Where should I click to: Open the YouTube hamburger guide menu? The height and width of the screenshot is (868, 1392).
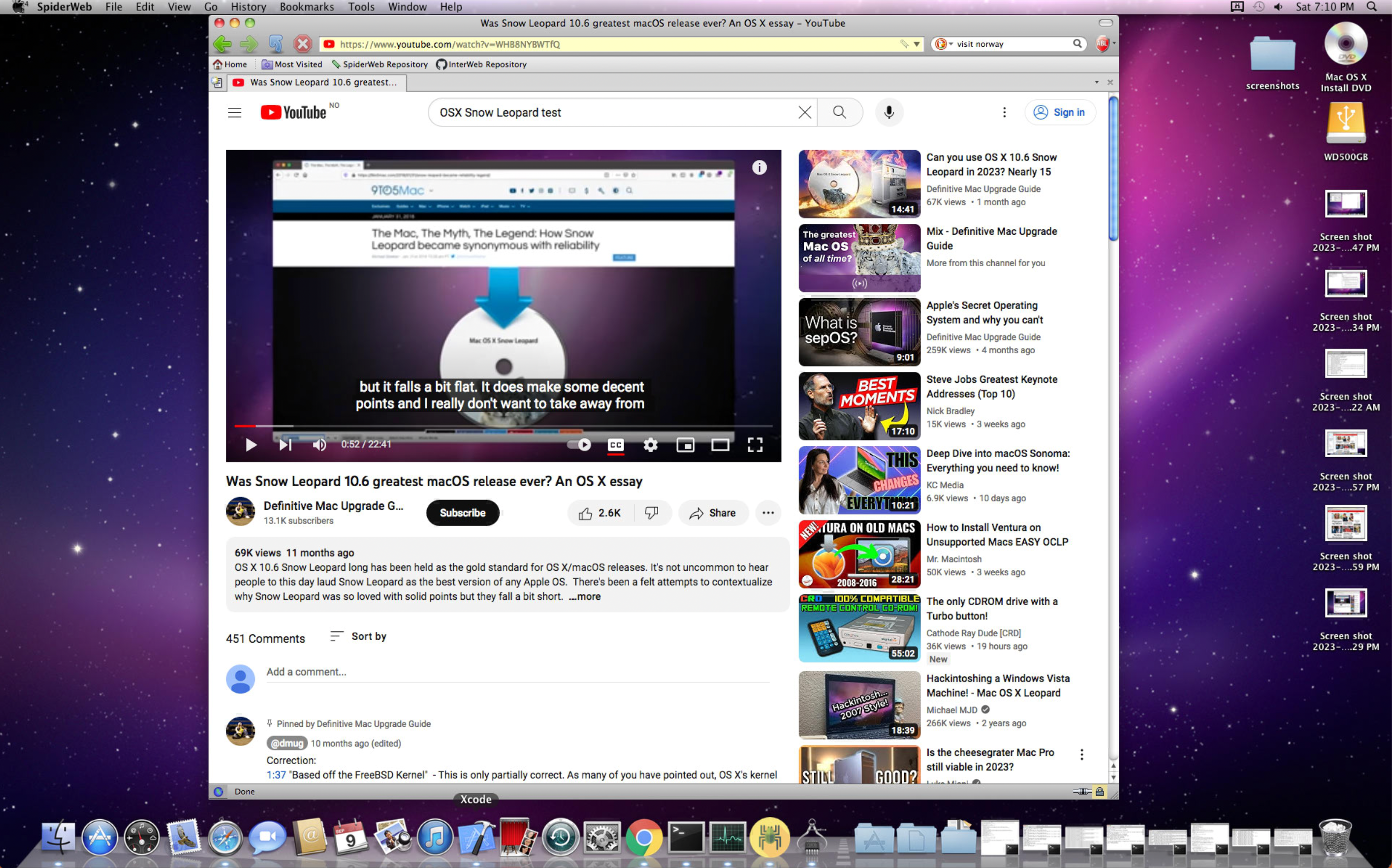234,113
